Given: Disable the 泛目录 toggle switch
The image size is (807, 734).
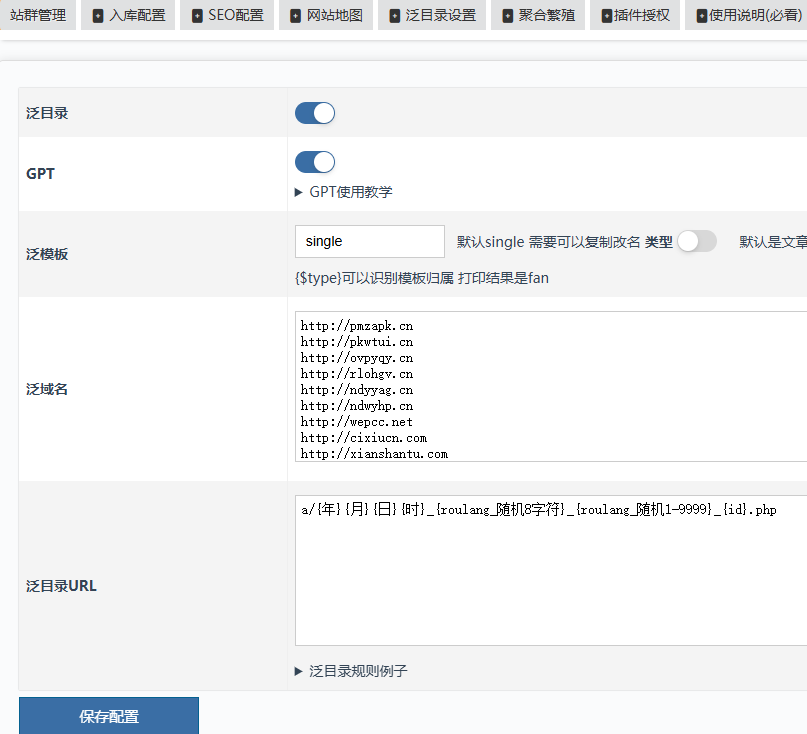Looking at the screenshot, I should [x=315, y=113].
